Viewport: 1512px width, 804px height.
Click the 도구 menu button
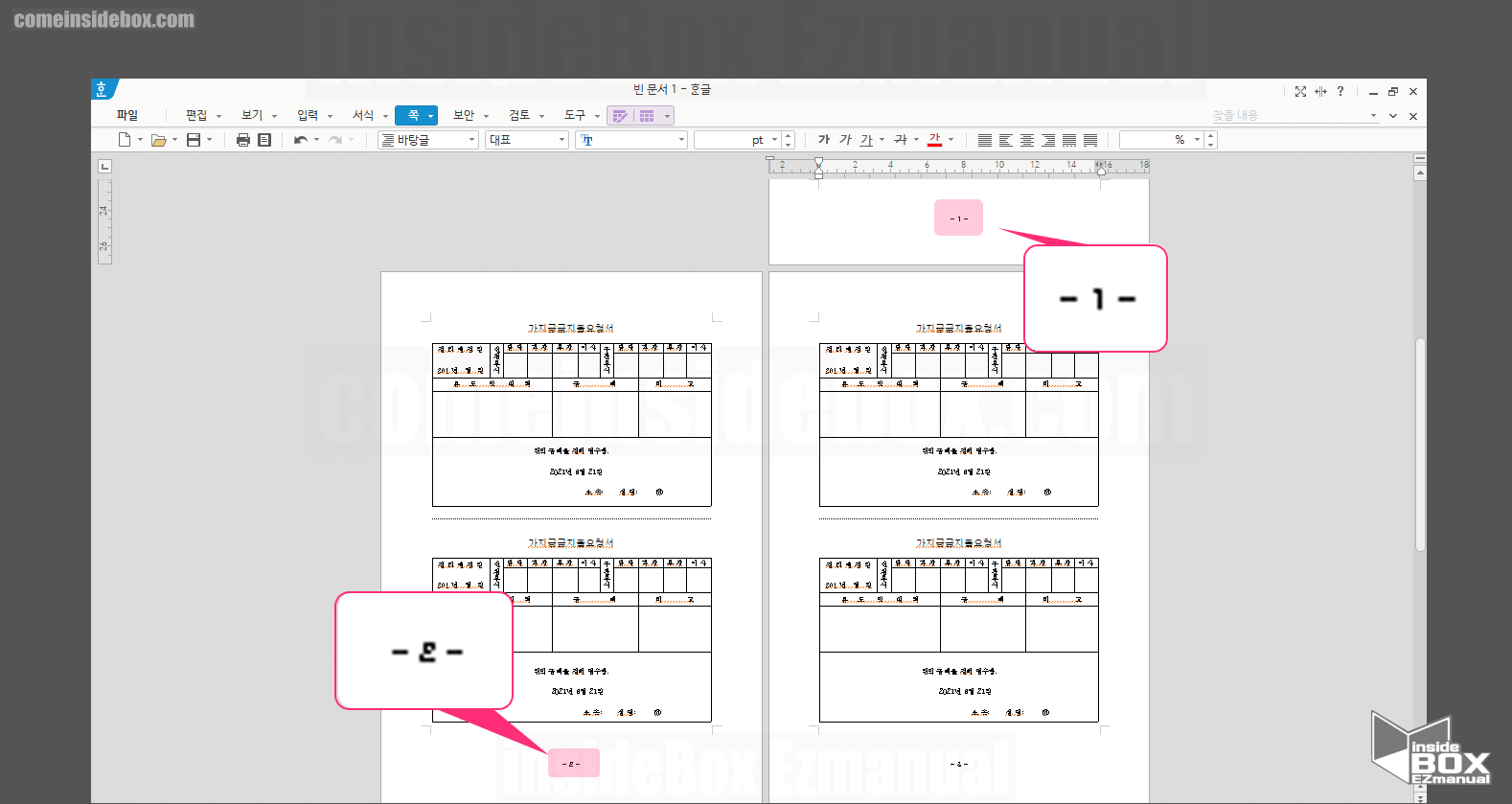(x=575, y=115)
